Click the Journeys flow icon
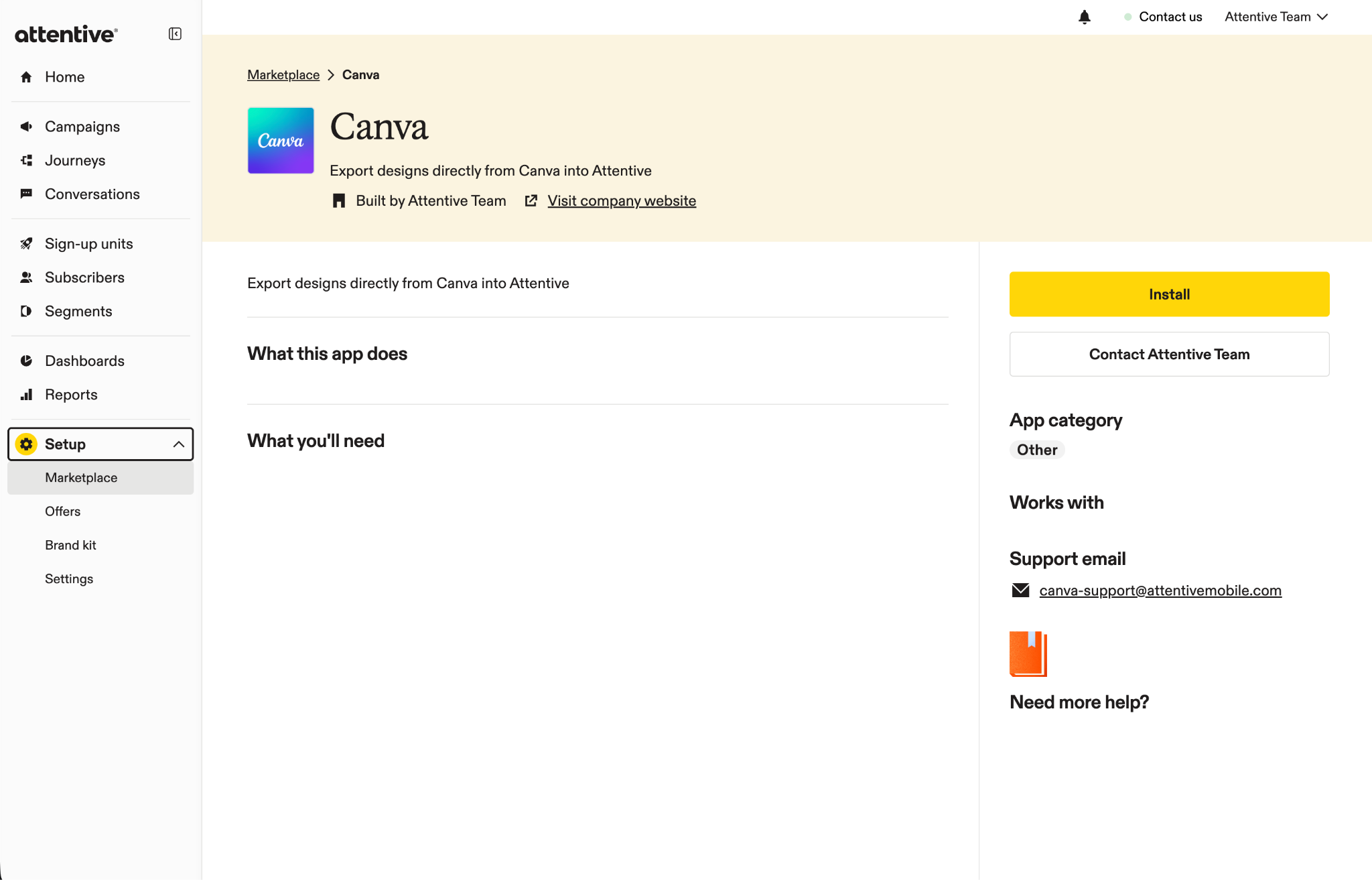 (26, 160)
